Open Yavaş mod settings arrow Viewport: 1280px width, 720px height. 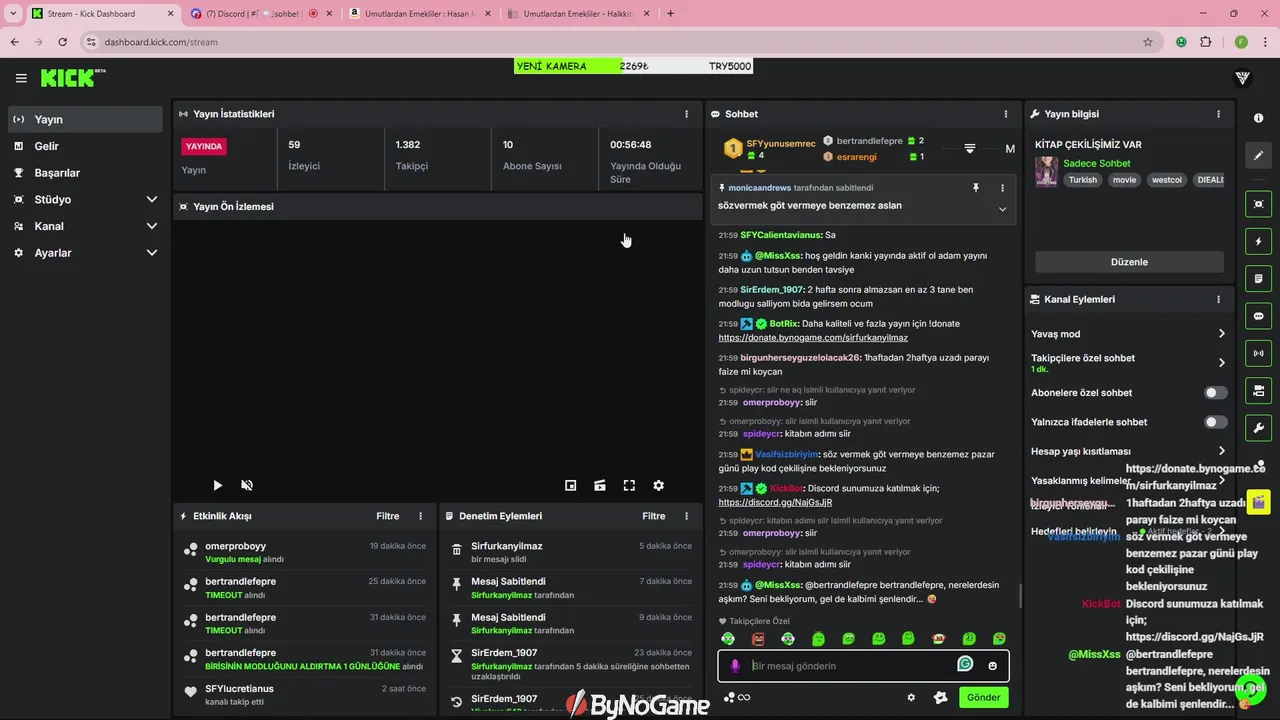[1221, 334]
